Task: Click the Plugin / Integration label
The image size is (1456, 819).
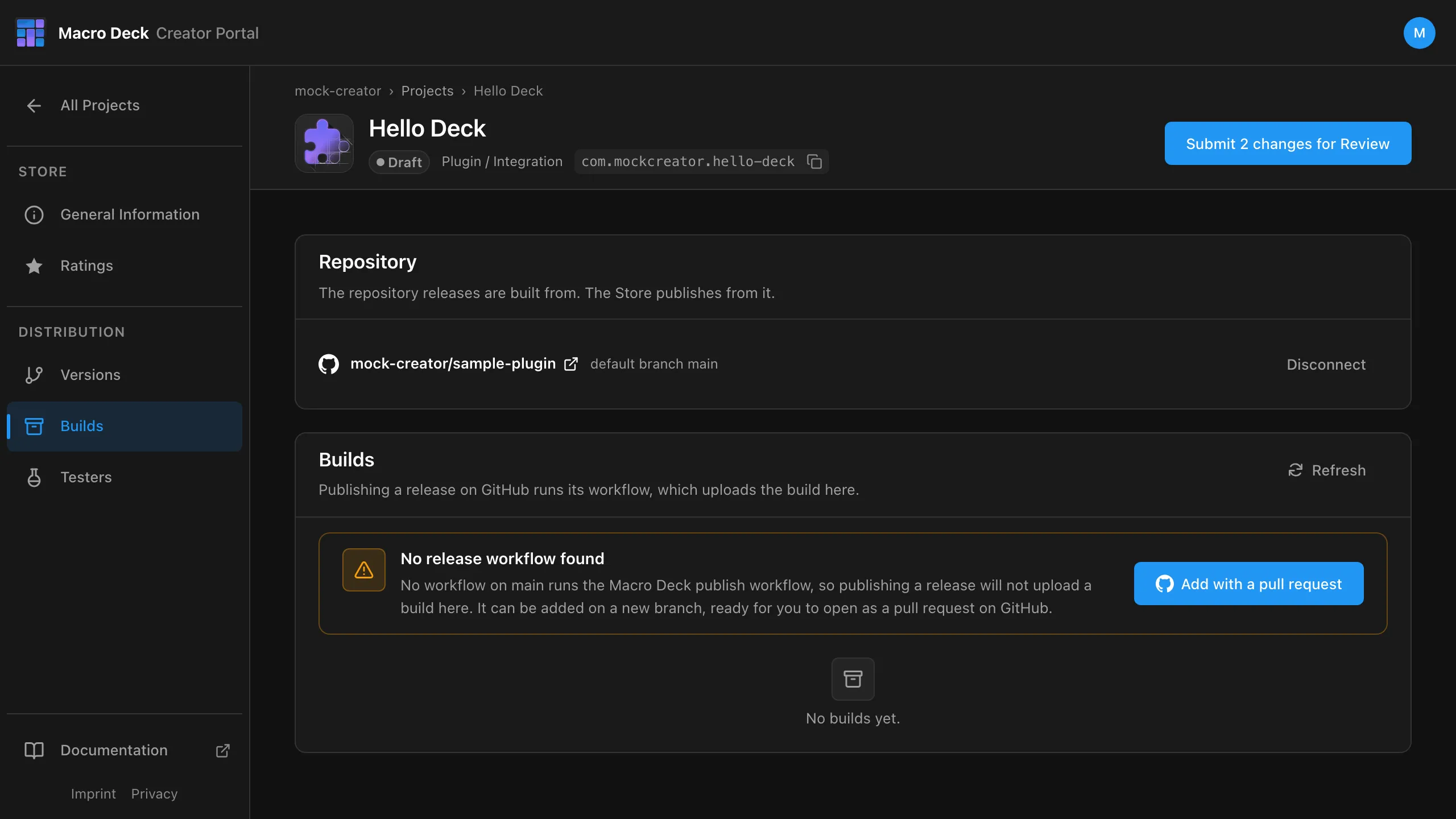Action: point(502,162)
